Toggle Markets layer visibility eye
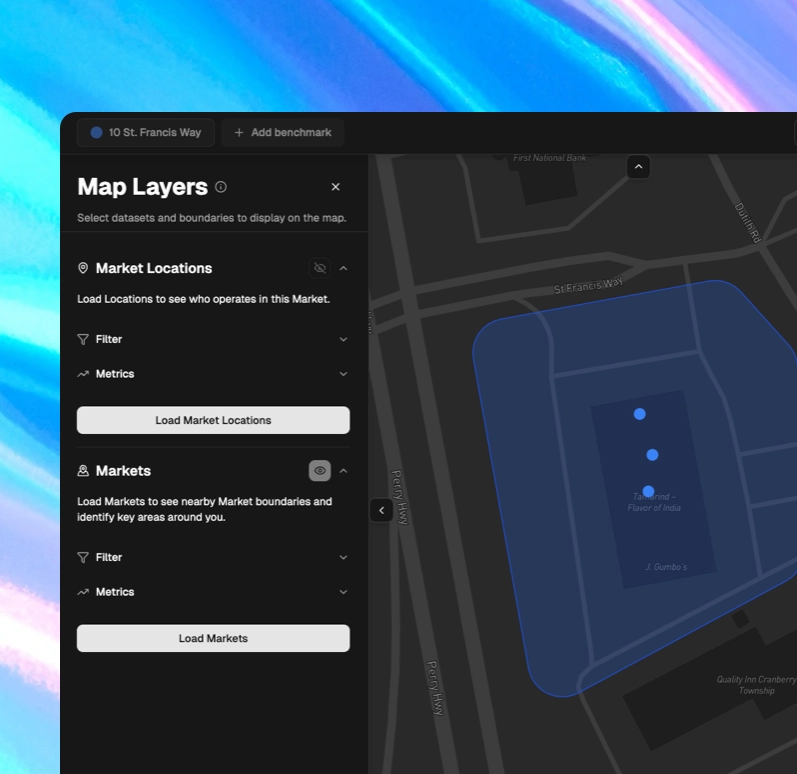 [x=320, y=471]
